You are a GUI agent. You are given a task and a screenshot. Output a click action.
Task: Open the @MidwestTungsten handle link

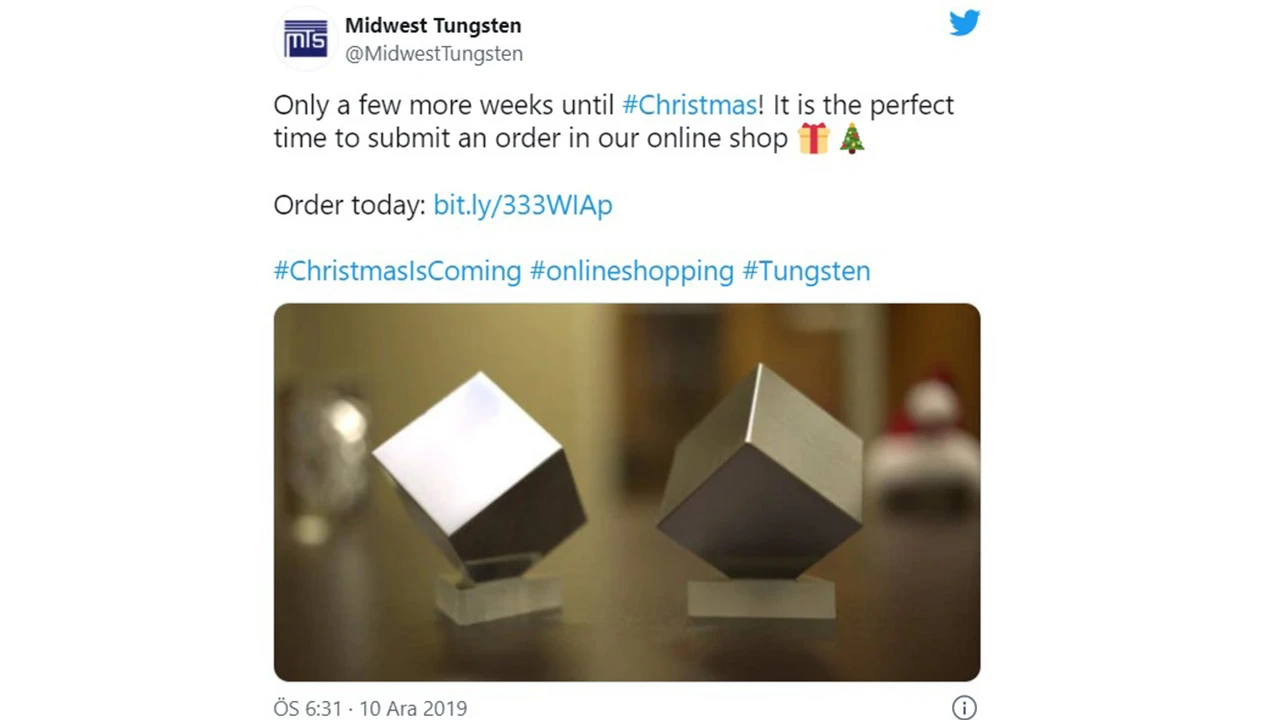(434, 54)
